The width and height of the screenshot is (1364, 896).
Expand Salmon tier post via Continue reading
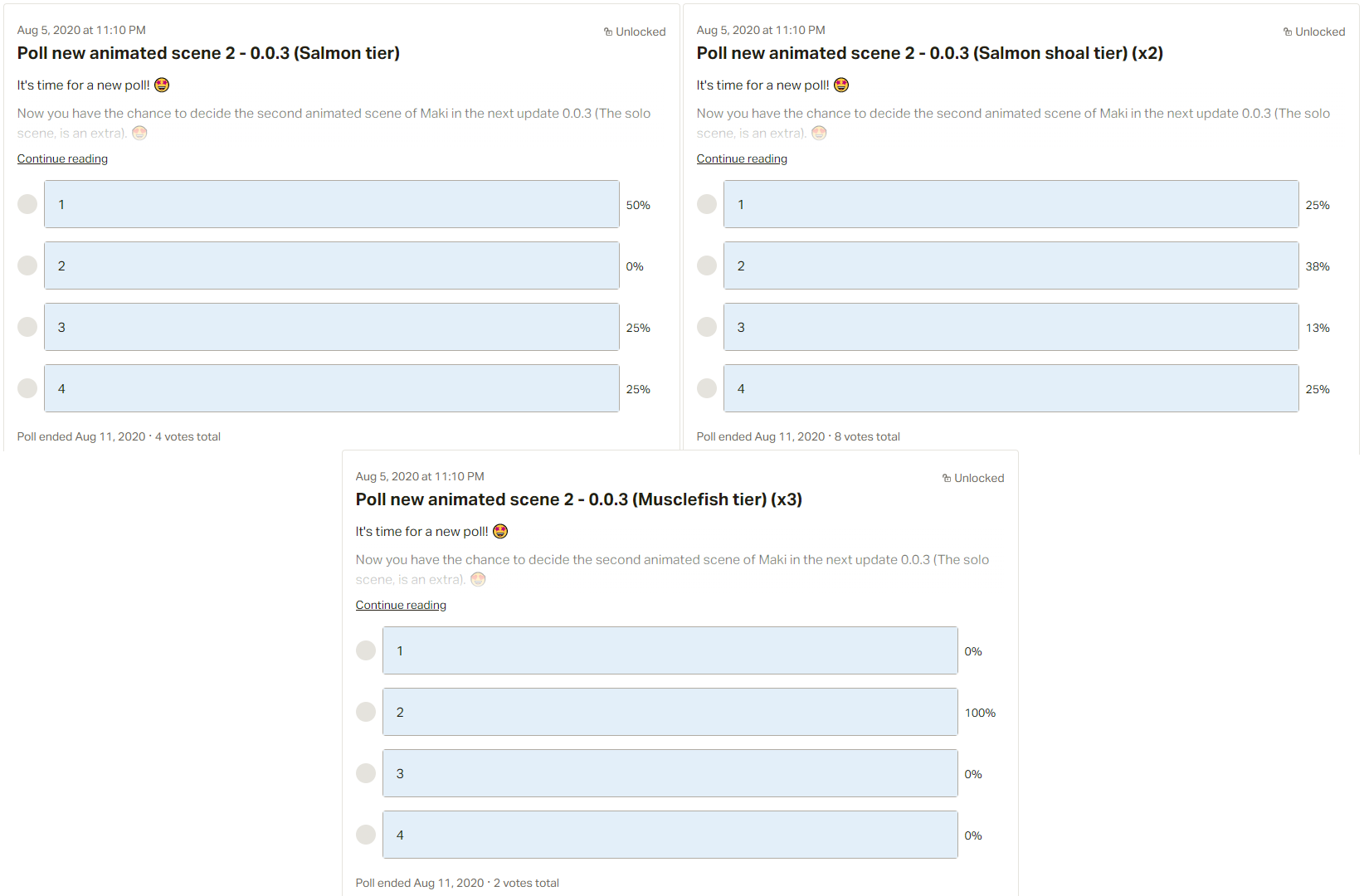tap(62, 158)
